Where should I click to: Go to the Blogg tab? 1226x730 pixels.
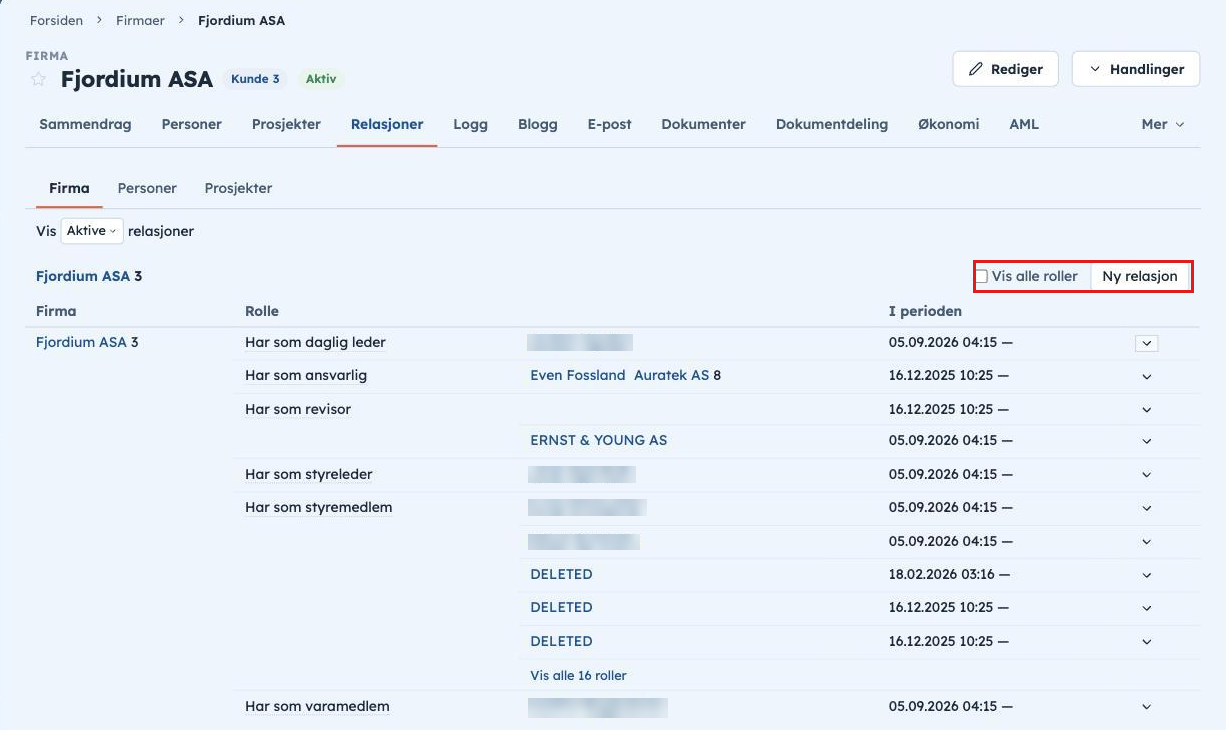tap(538, 124)
